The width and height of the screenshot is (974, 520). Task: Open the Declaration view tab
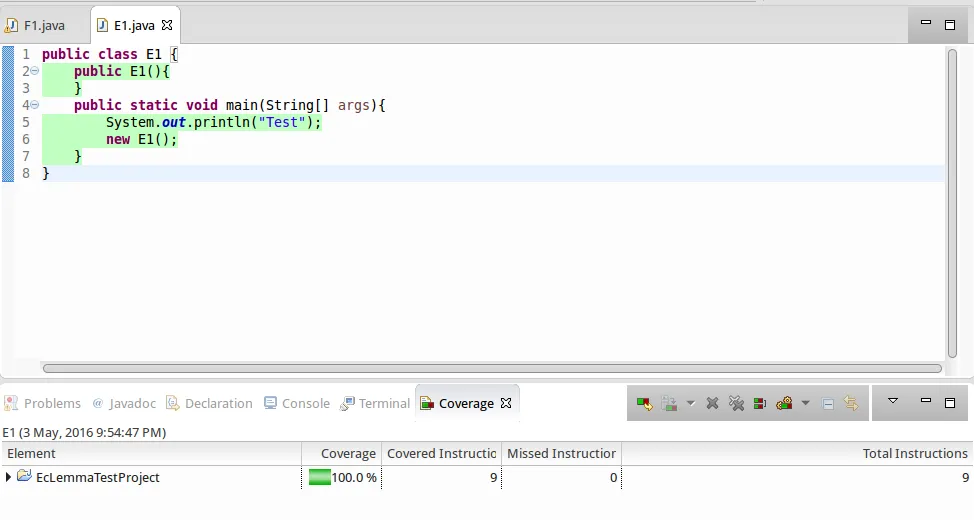pos(210,404)
